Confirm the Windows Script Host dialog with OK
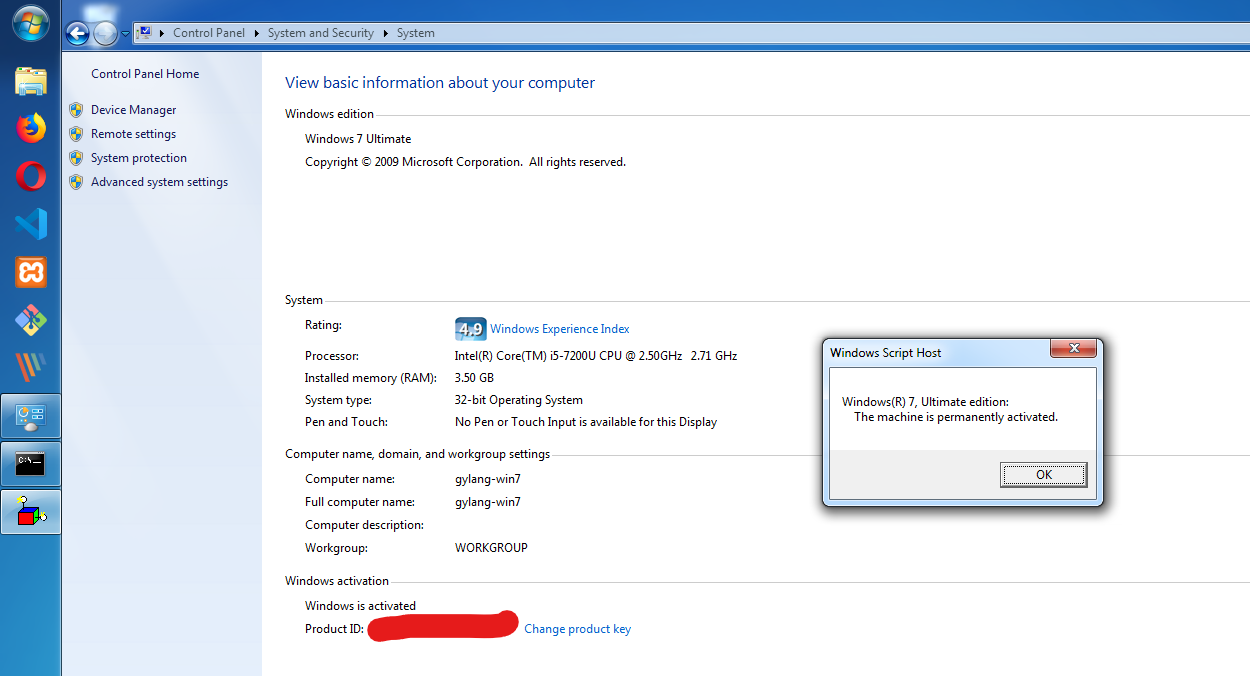 (x=1043, y=475)
